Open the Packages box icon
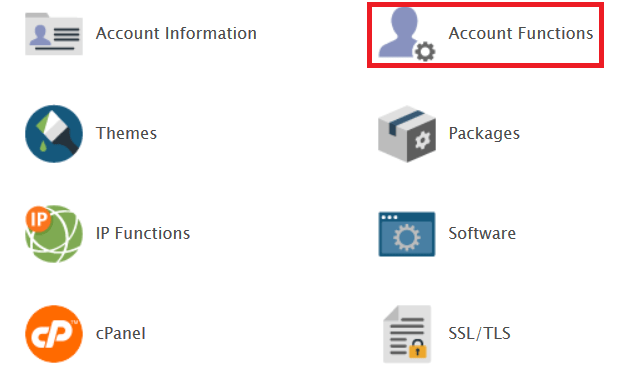This screenshot has height=370, width=621. click(x=407, y=134)
